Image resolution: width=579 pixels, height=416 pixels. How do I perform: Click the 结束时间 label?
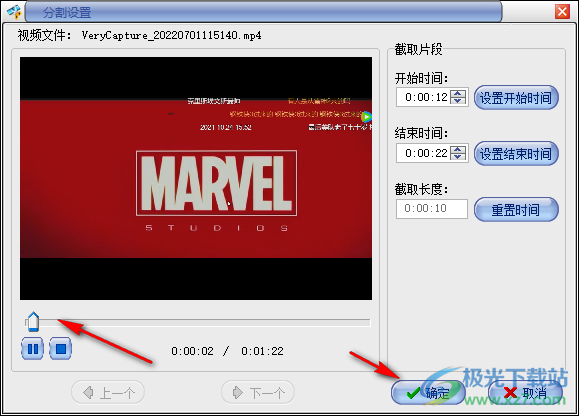(x=421, y=133)
